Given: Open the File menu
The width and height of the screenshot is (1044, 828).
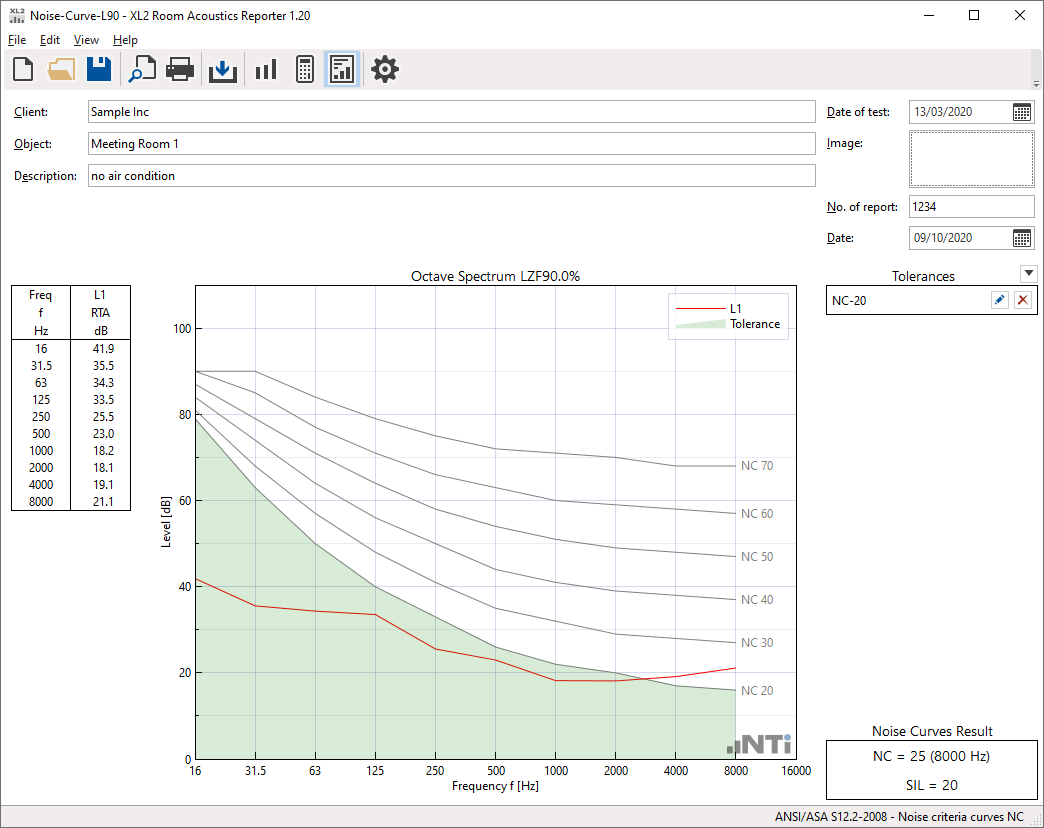Looking at the screenshot, I should point(17,40).
